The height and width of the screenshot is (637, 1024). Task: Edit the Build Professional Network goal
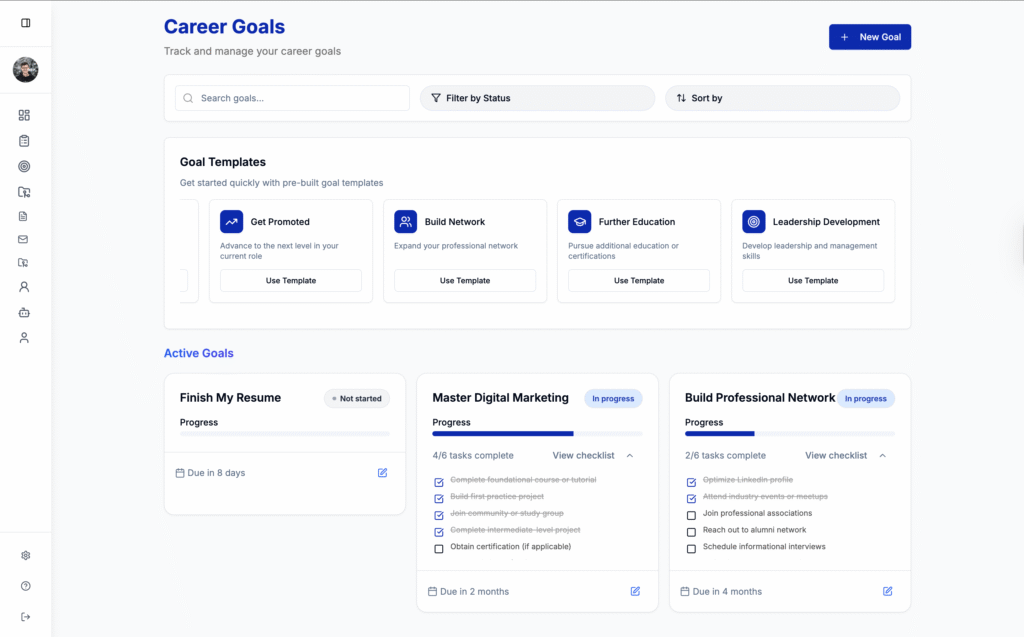coord(887,591)
